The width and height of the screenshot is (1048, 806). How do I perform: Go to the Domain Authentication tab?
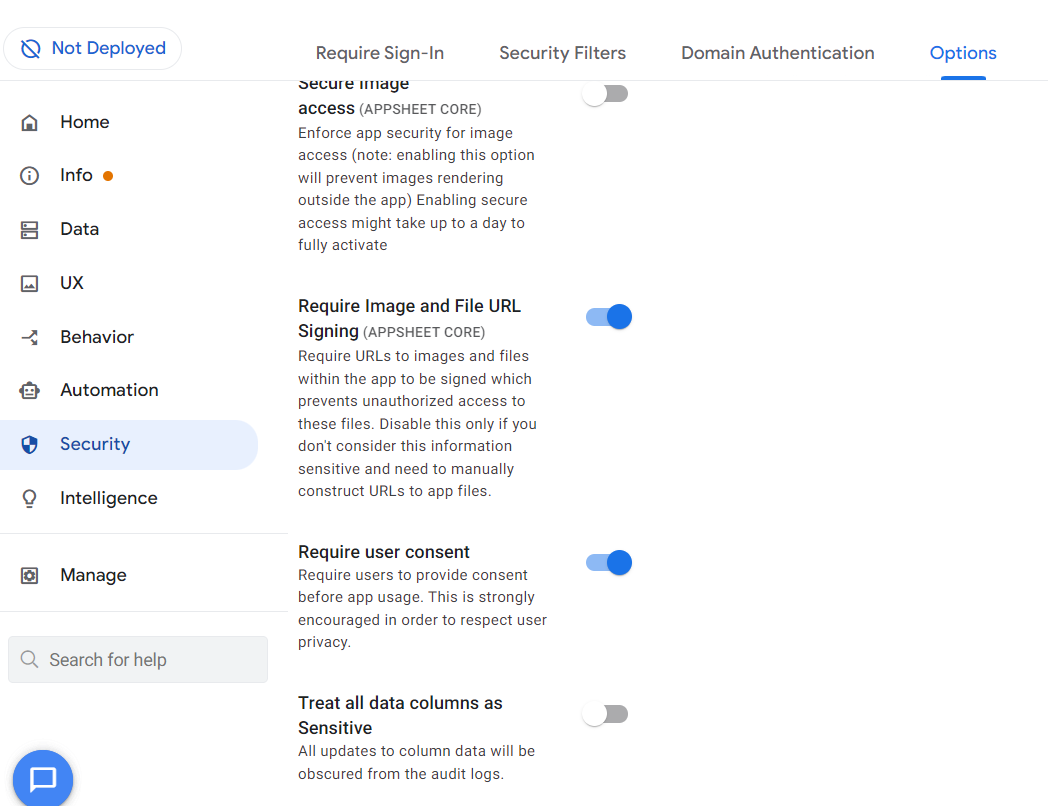click(x=778, y=53)
